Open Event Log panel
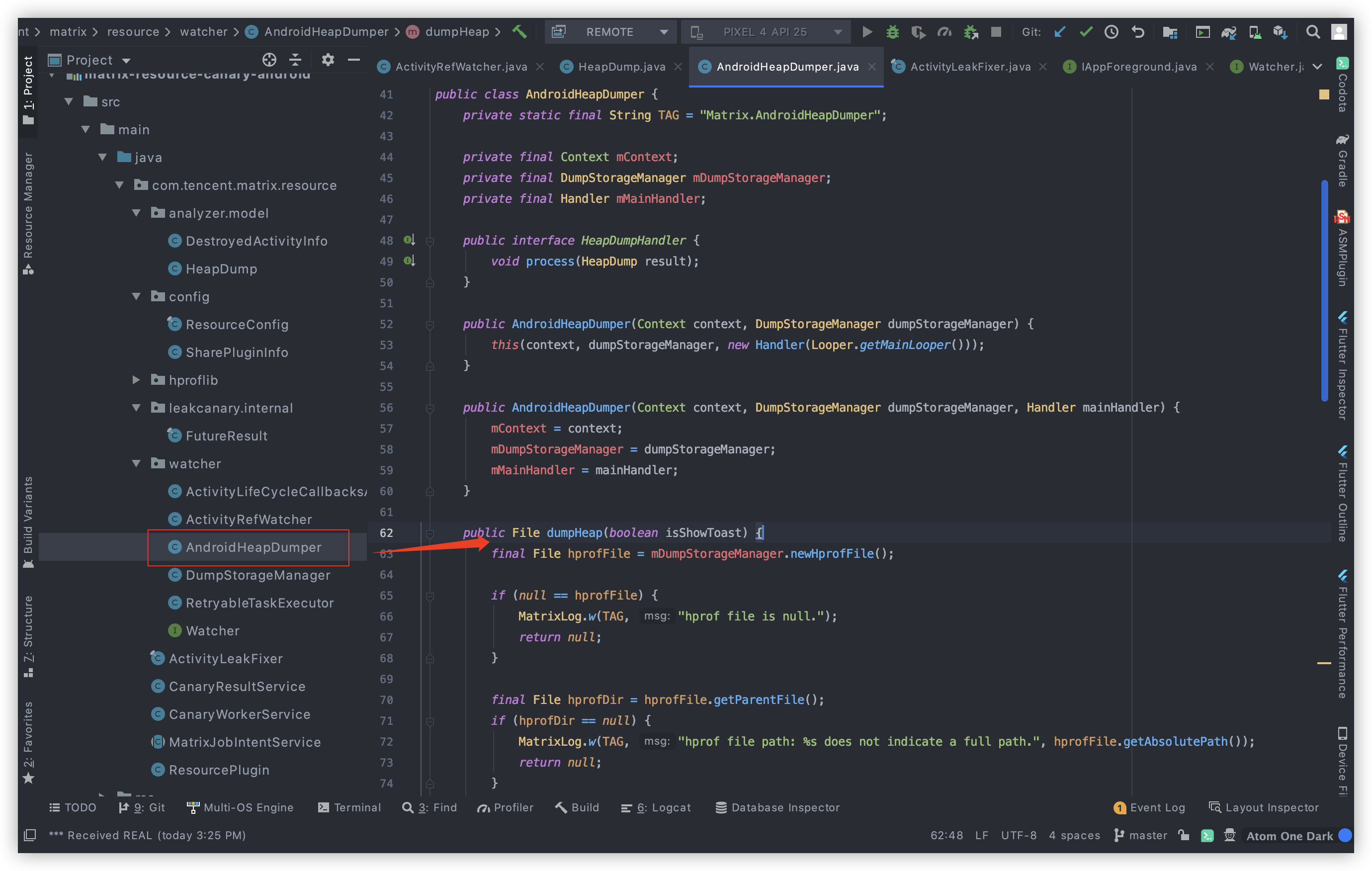This screenshot has width=1372, height=871. click(x=1149, y=807)
